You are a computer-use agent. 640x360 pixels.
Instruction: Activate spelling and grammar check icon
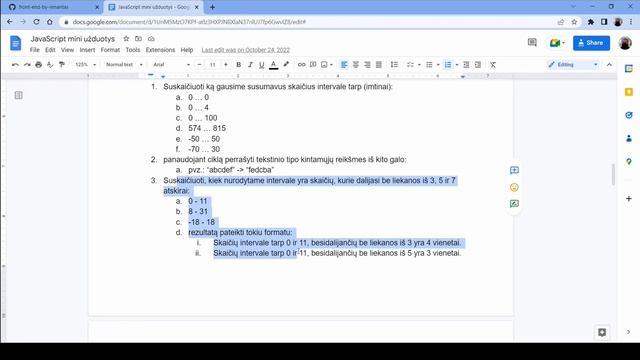(50, 64)
